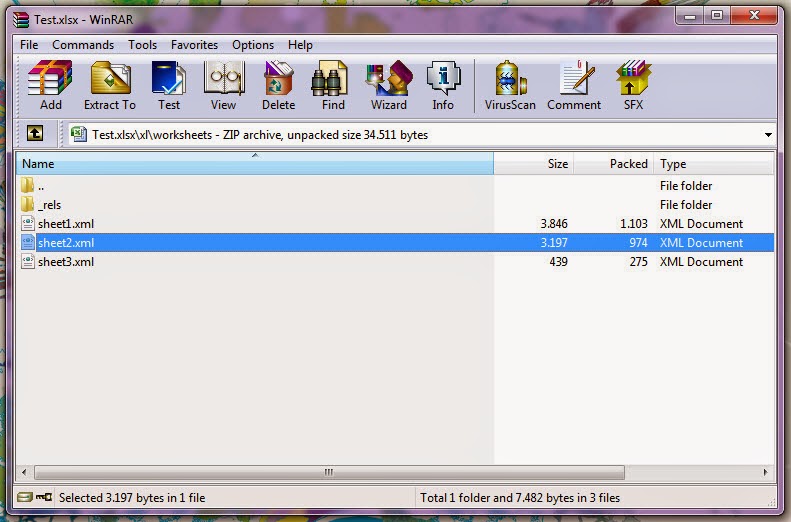
Task: Open the Comment tool
Action: click(x=574, y=85)
